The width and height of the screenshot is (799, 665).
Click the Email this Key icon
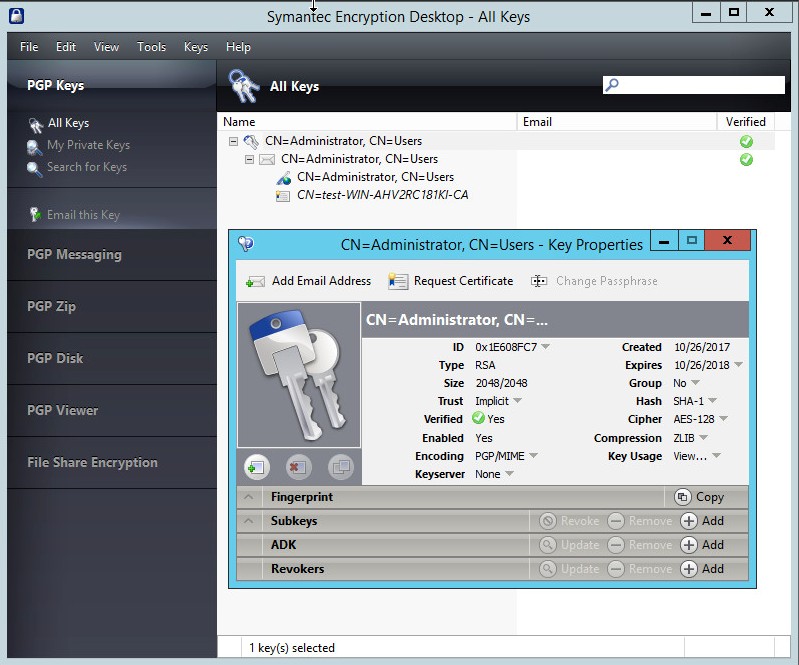(x=35, y=215)
